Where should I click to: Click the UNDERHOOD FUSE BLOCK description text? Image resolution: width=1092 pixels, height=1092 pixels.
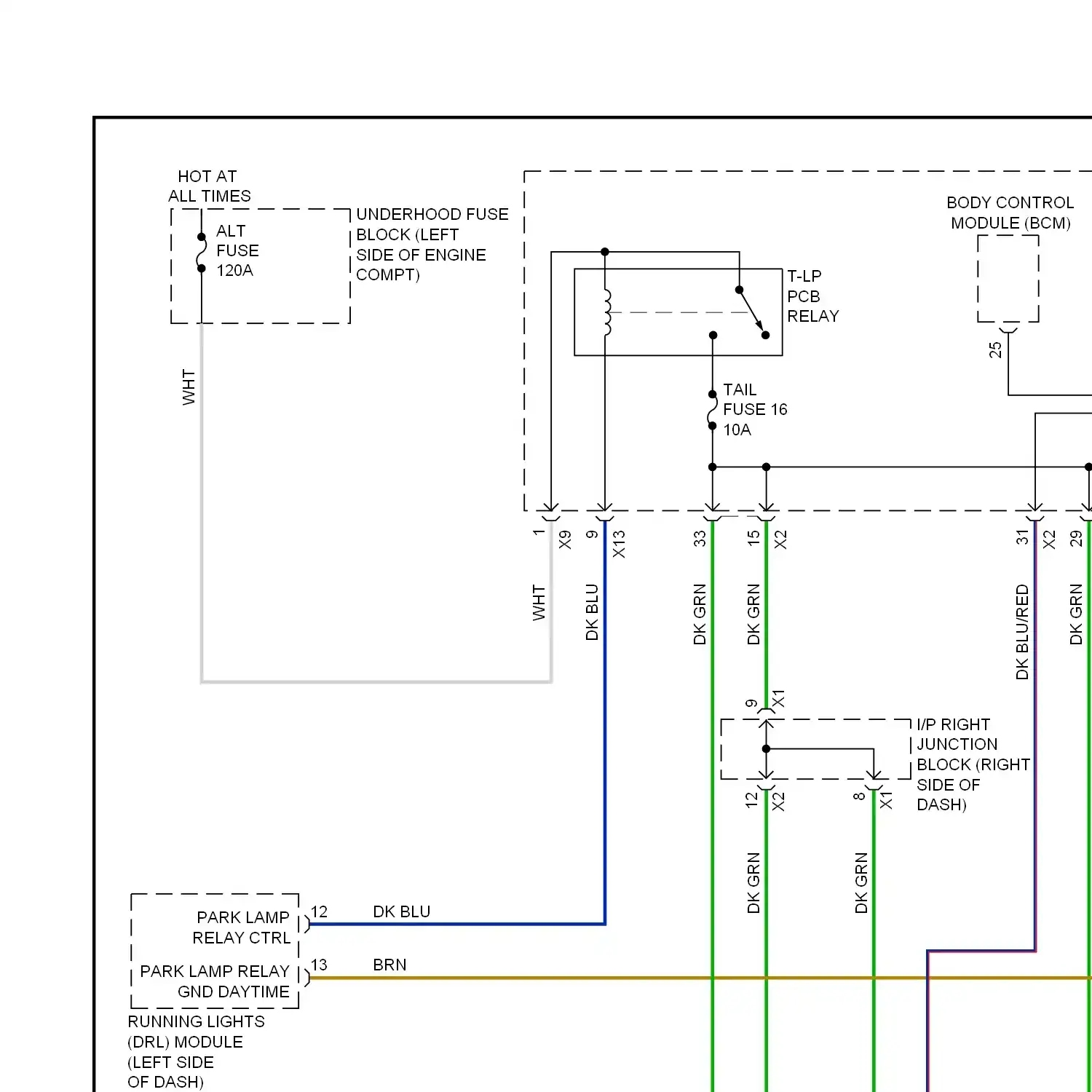(432, 245)
